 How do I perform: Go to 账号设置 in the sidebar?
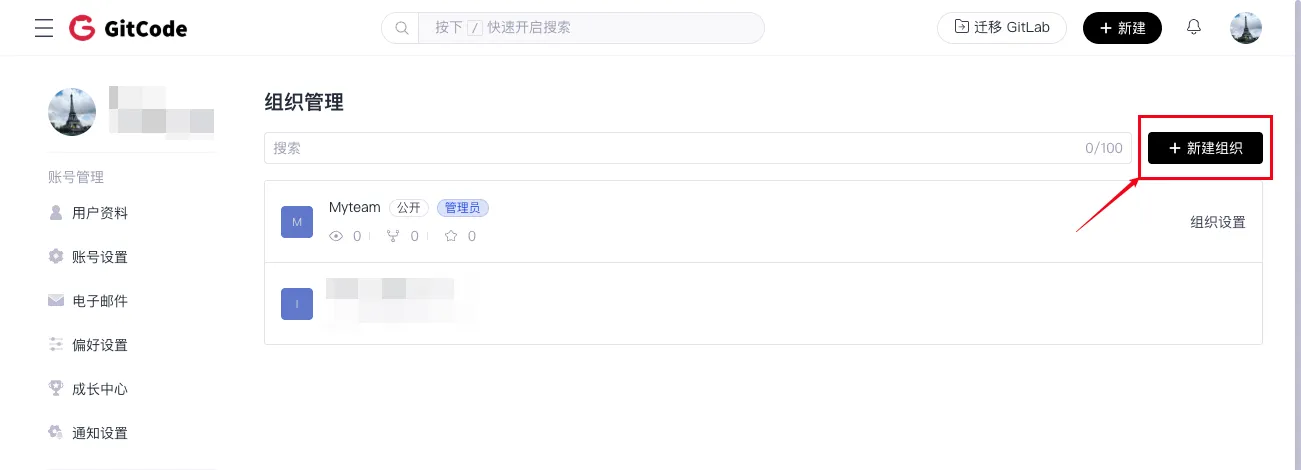(100, 257)
